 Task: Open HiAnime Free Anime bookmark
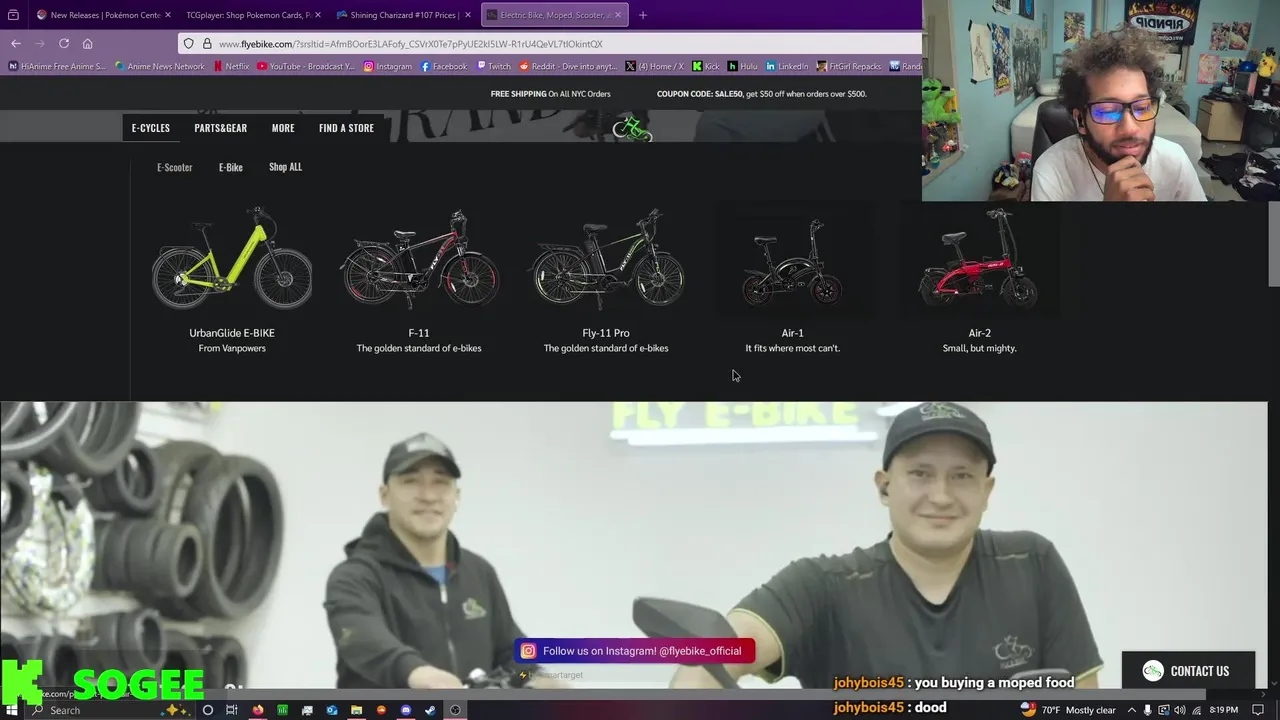click(57, 66)
